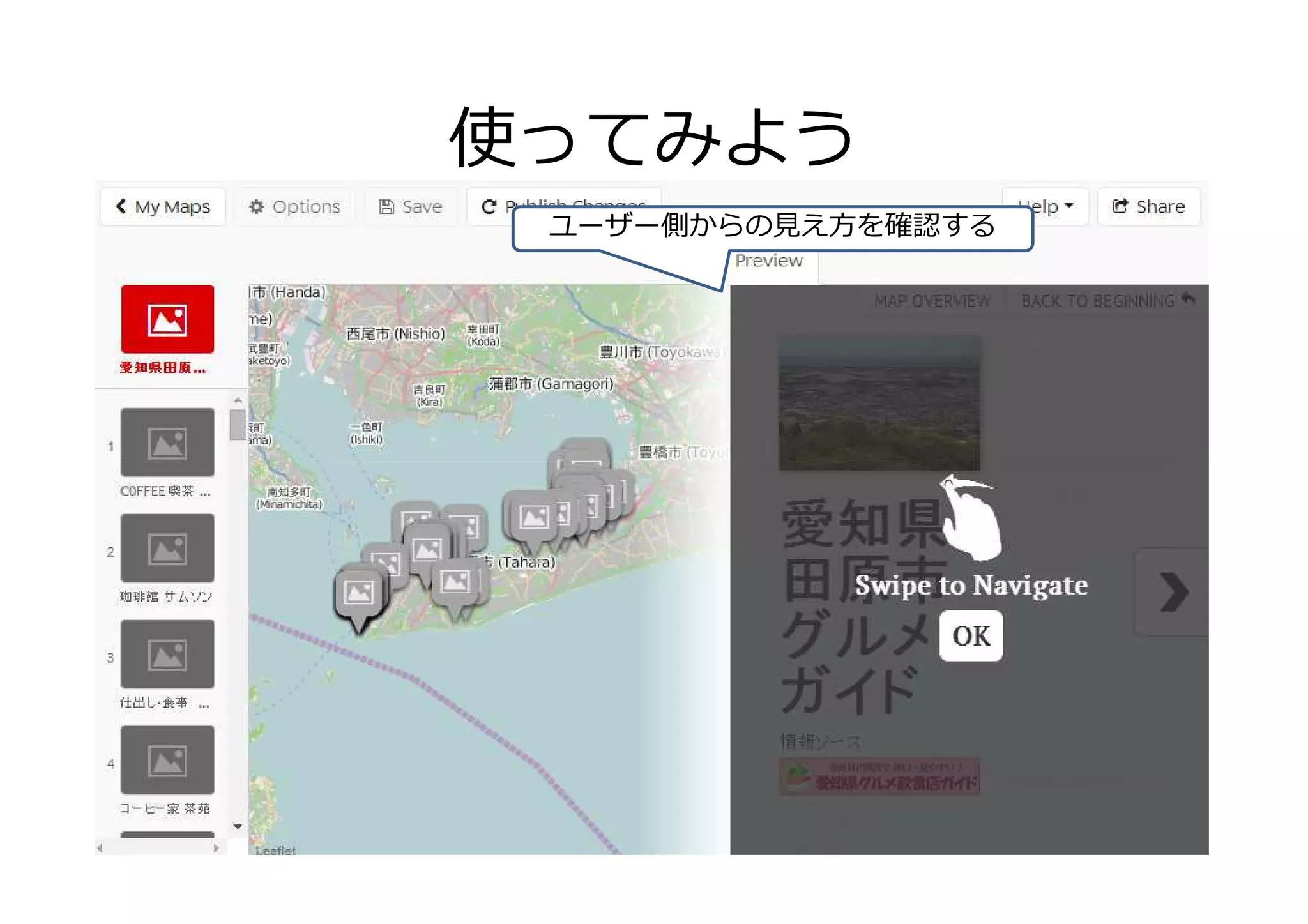Select slide 1 COFFEE thumbnail

click(167, 442)
